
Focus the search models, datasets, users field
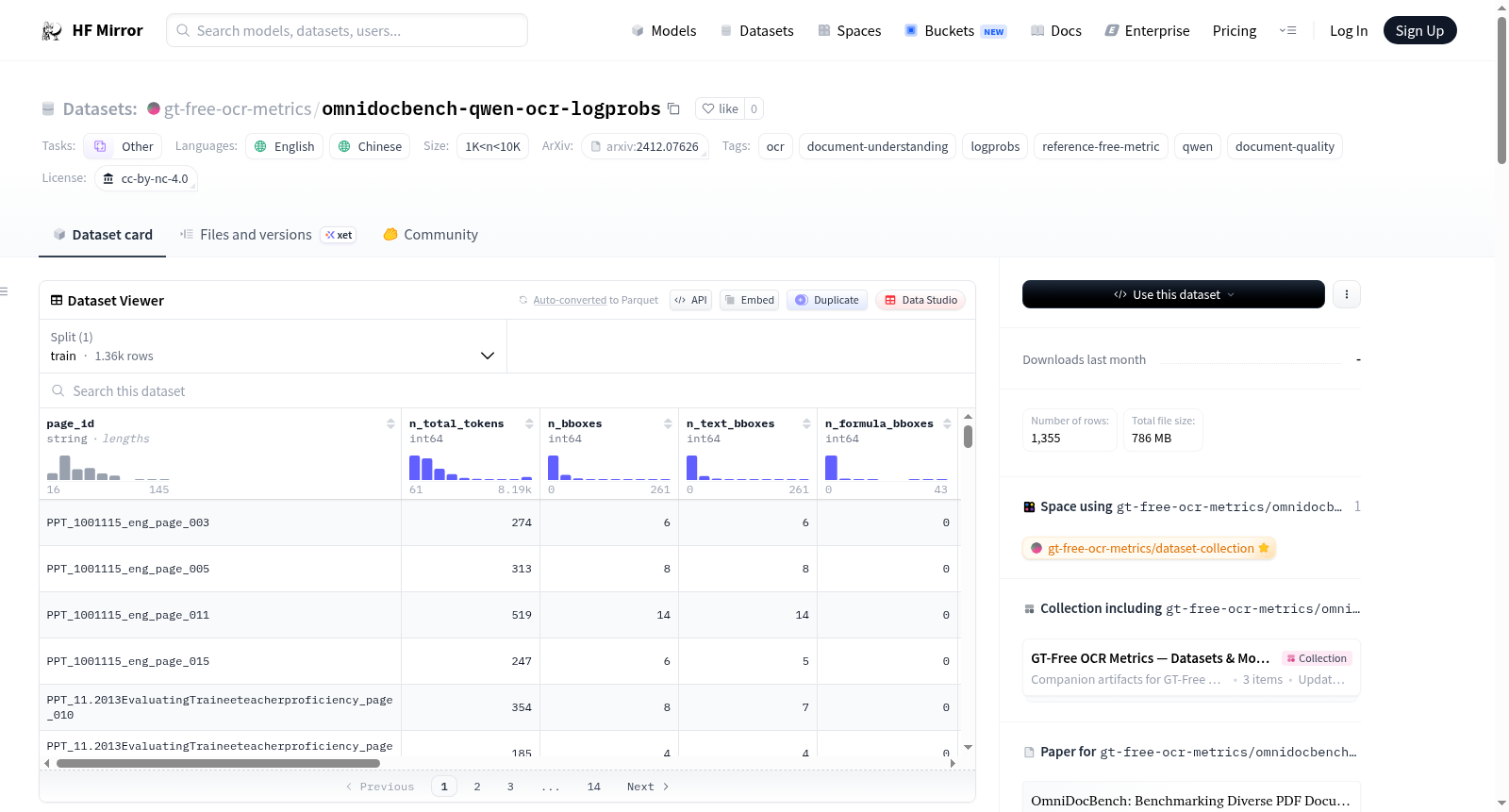click(x=347, y=30)
